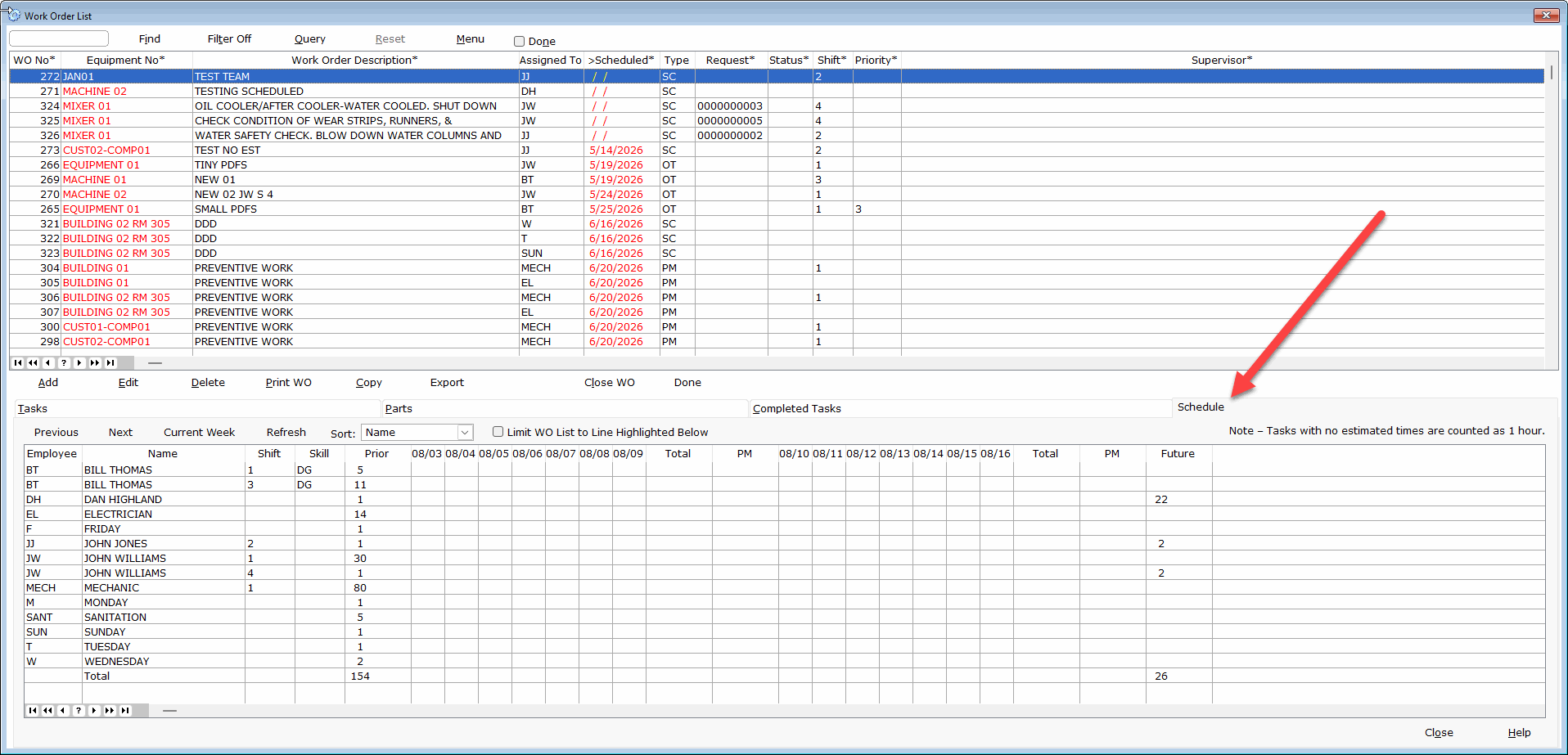Click the search input field beside Find
Viewport: 1568px width, 755px height.
59,38
